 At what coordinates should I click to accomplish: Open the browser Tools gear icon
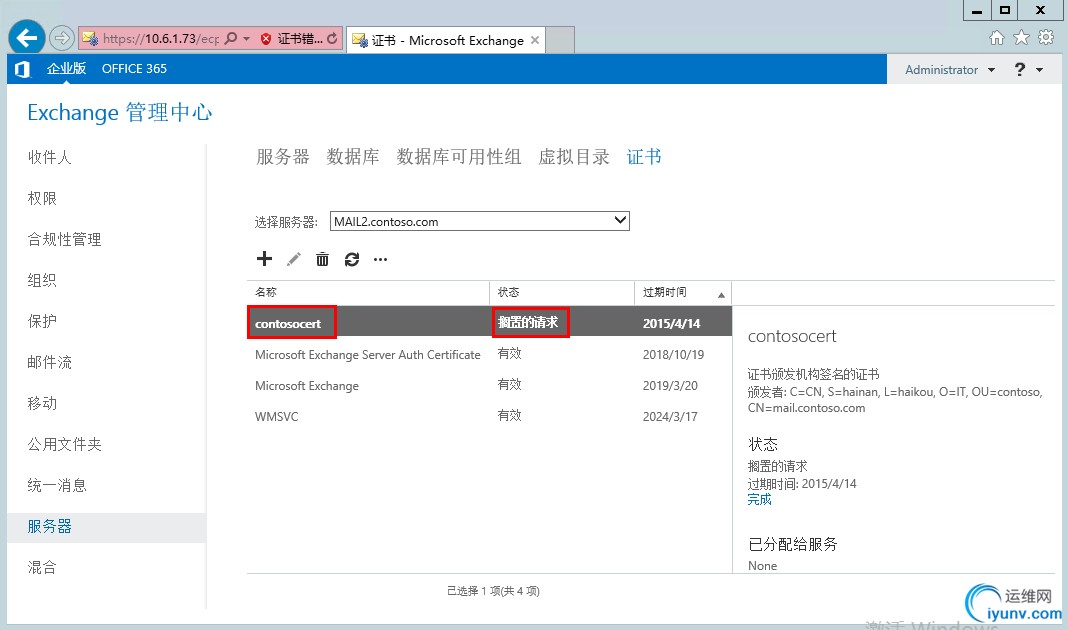click(x=1046, y=37)
